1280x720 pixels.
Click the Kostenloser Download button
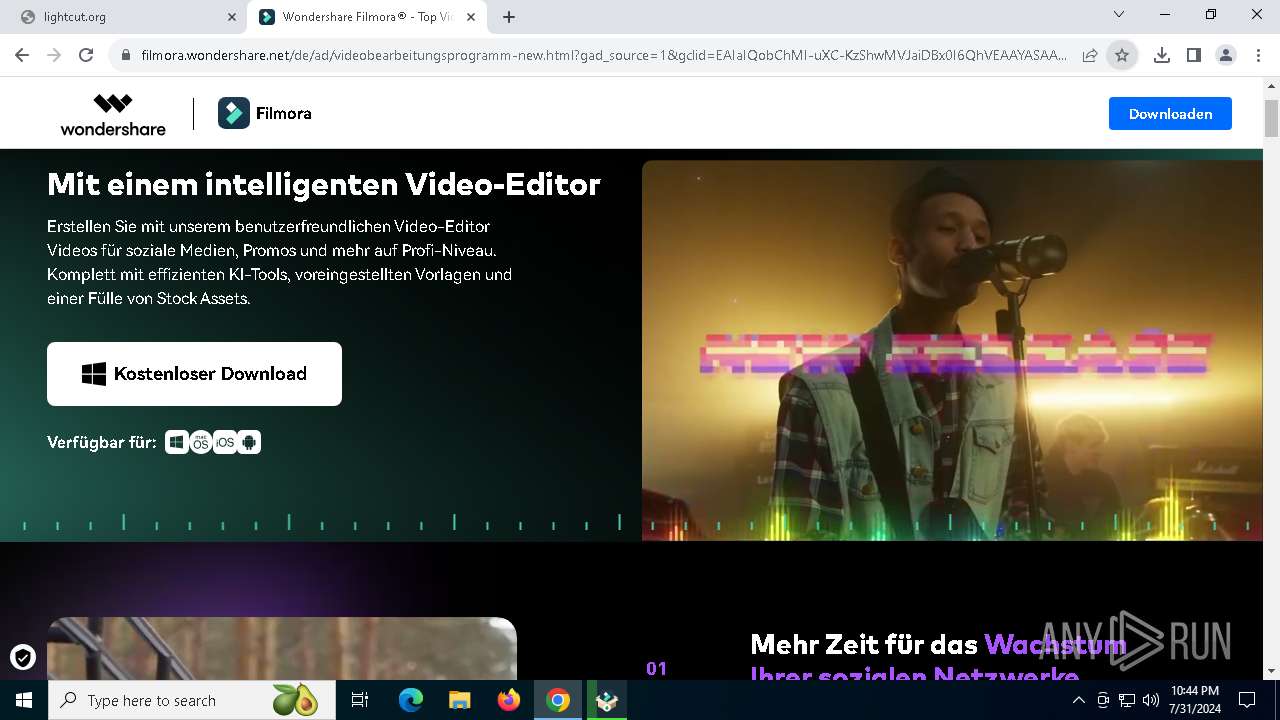[x=194, y=374]
